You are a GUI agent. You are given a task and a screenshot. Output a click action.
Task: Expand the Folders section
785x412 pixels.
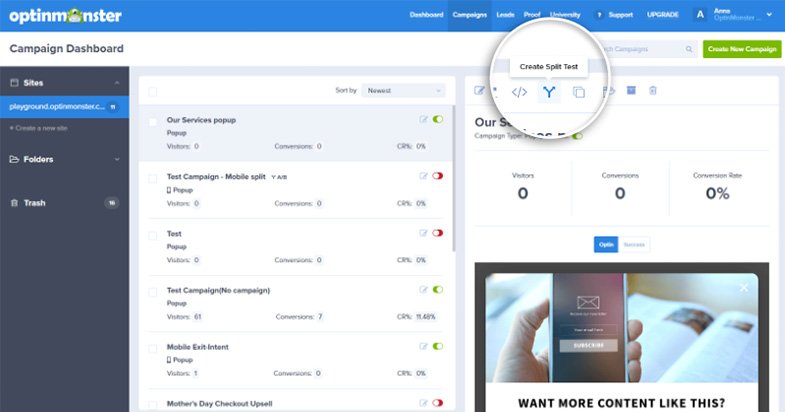point(115,159)
